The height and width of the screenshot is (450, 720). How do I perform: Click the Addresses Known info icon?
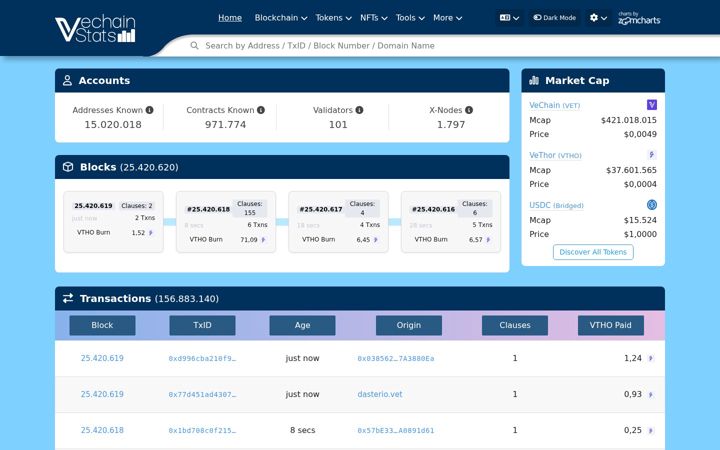pos(149,110)
